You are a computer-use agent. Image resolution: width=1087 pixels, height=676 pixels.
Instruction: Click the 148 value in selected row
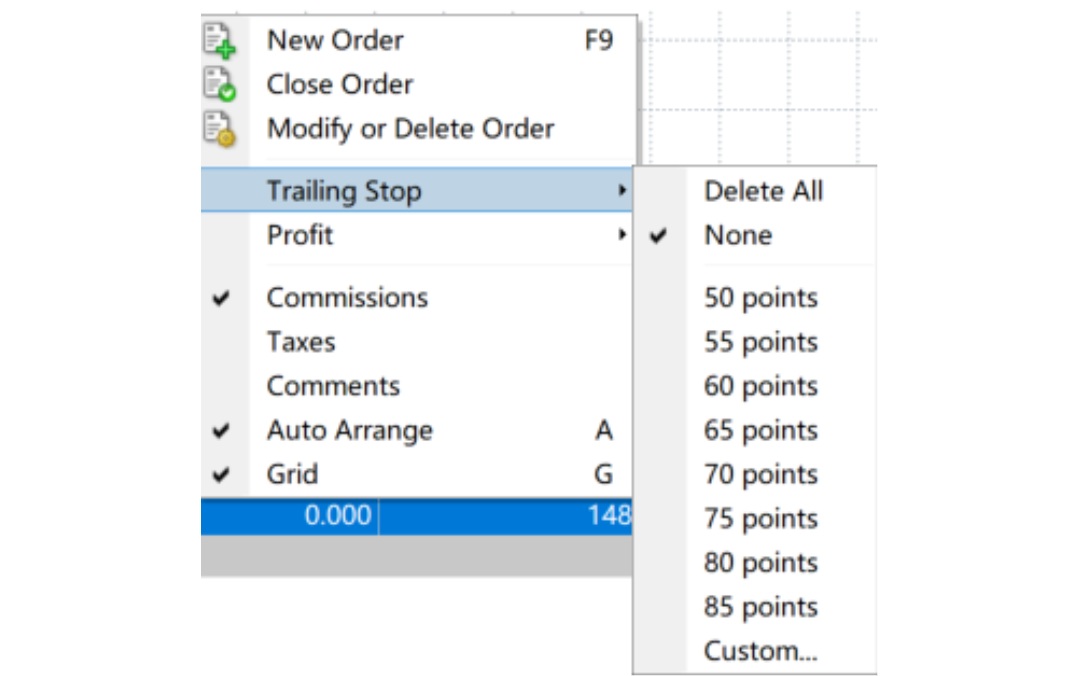[x=609, y=515]
